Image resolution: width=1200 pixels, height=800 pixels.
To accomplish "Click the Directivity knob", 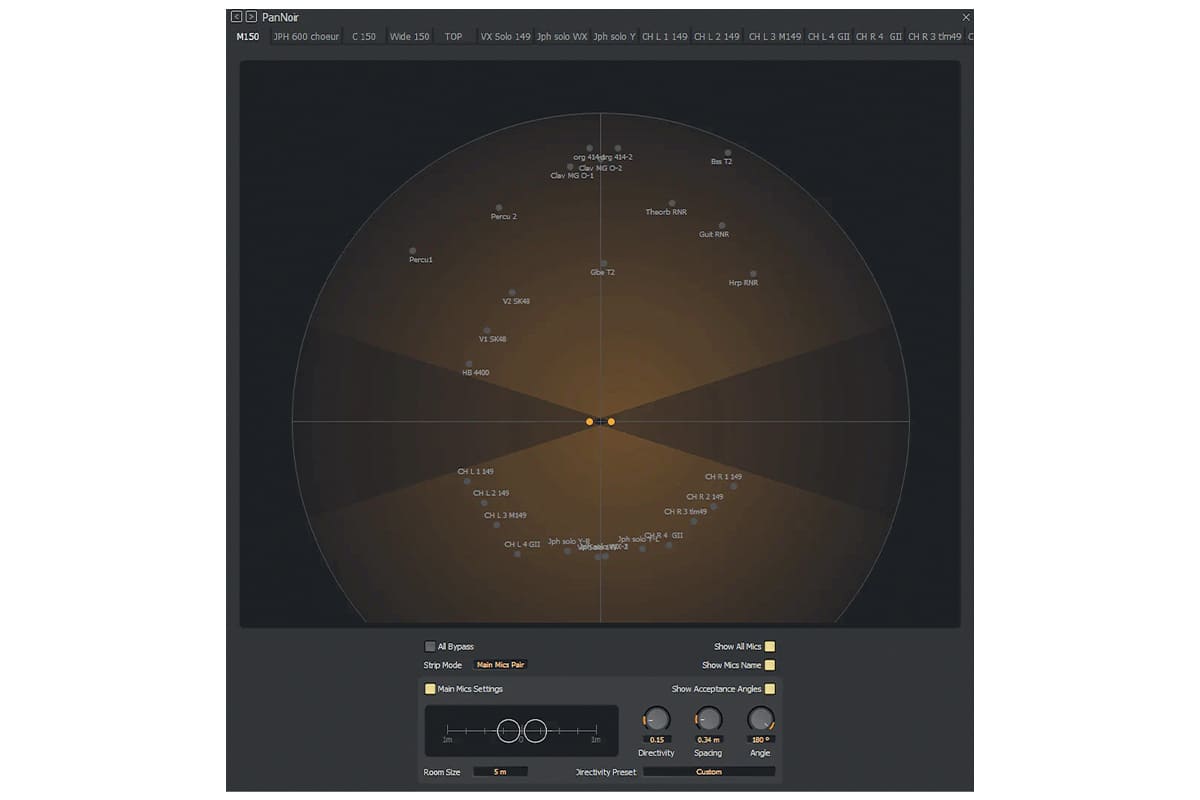I will click(657, 719).
